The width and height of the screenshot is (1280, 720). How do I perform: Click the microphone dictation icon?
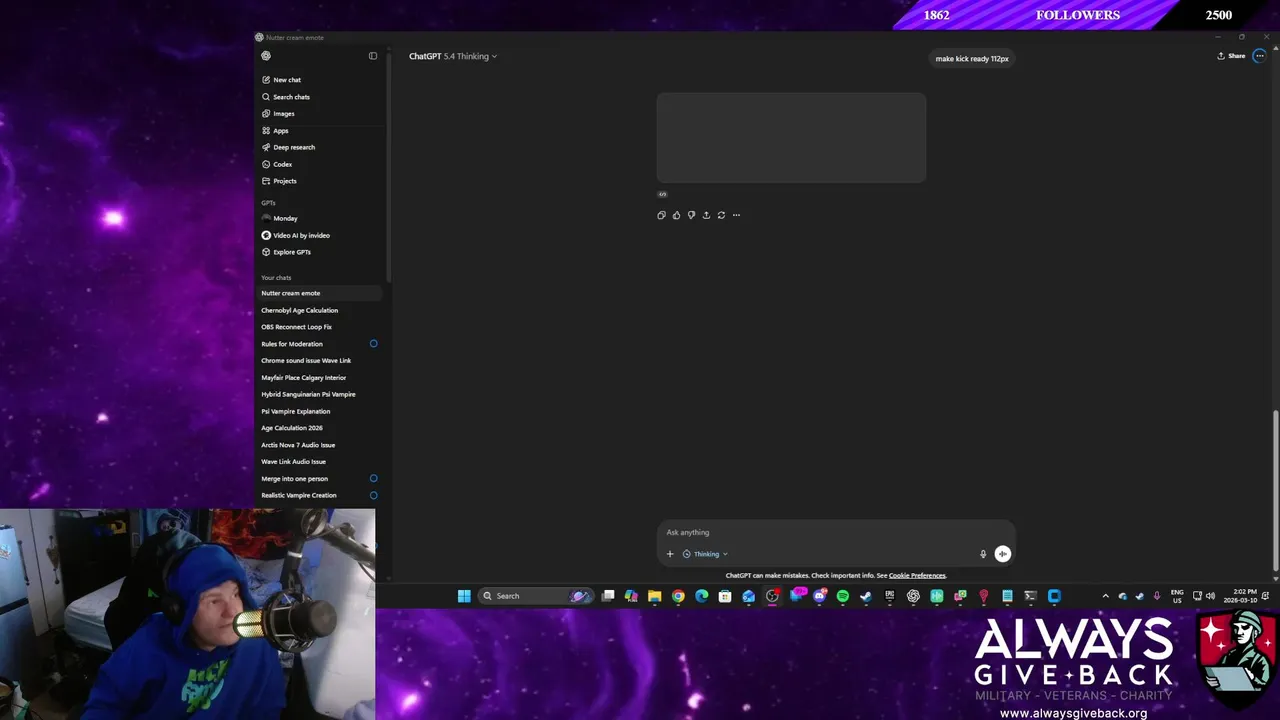click(x=983, y=554)
